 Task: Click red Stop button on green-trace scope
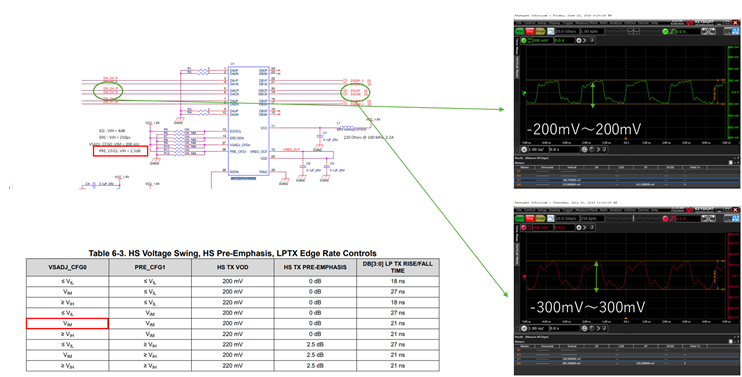530,31
